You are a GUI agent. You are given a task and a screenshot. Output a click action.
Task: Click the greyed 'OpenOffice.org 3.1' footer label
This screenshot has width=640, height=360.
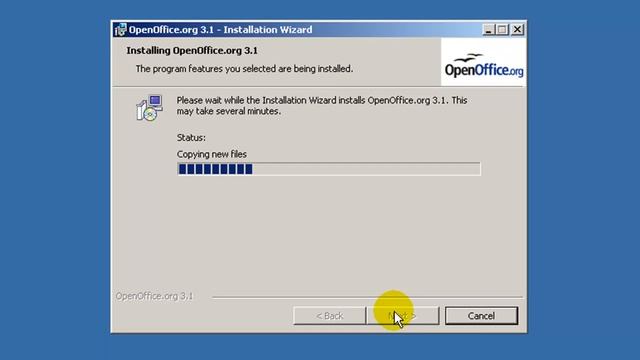(x=154, y=296)
